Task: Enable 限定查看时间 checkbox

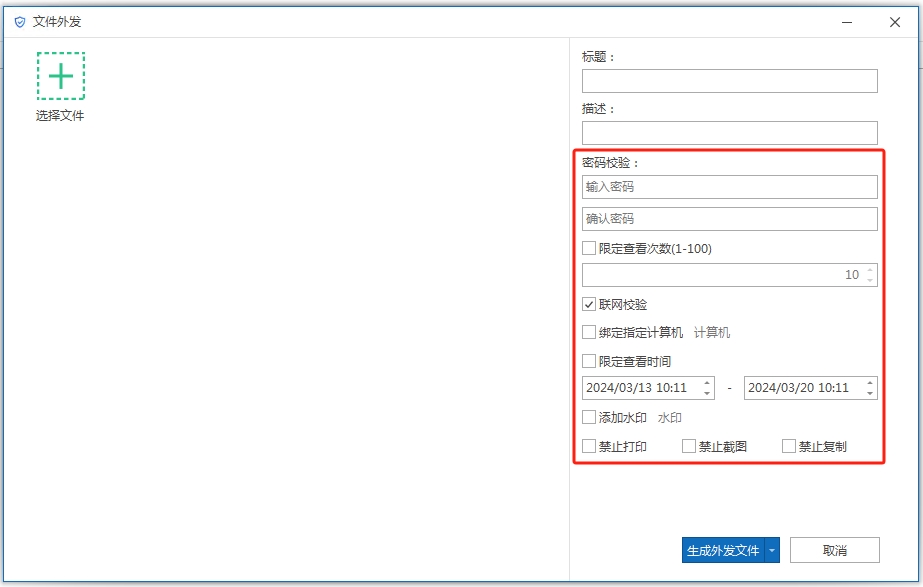Action: (x=588, y=359)
